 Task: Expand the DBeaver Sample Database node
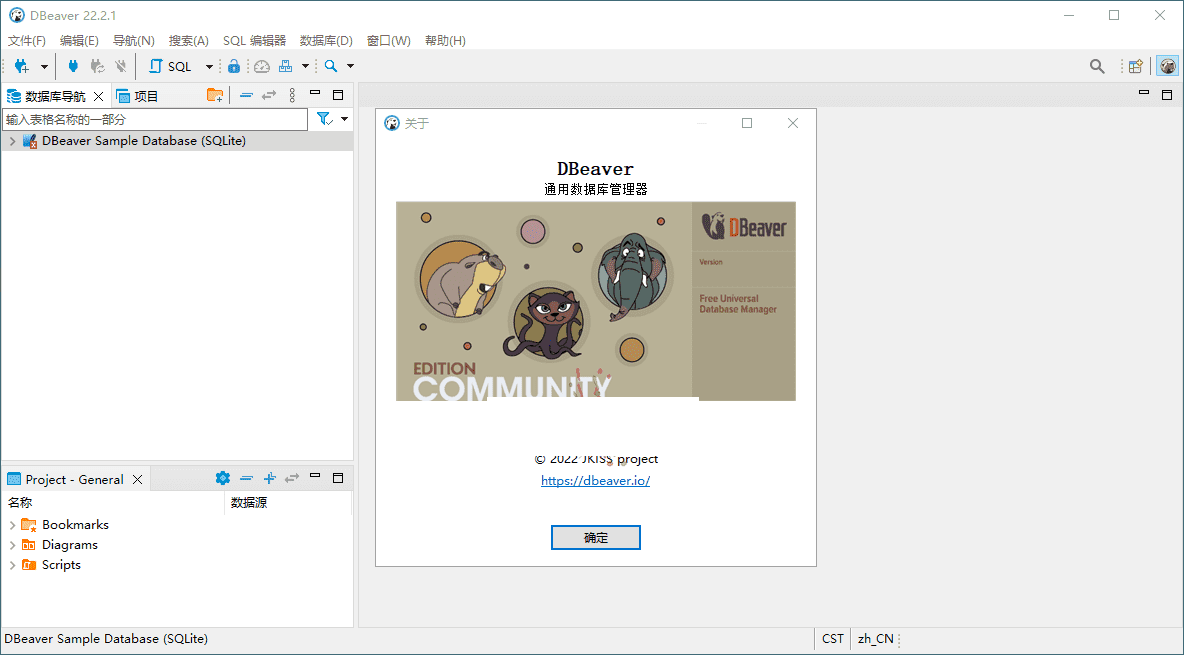coord(12,141)
